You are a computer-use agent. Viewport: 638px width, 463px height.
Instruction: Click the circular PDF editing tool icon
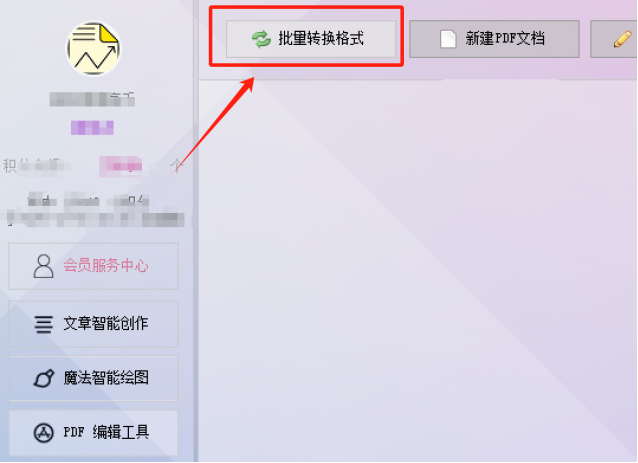[x=44, y=433]
